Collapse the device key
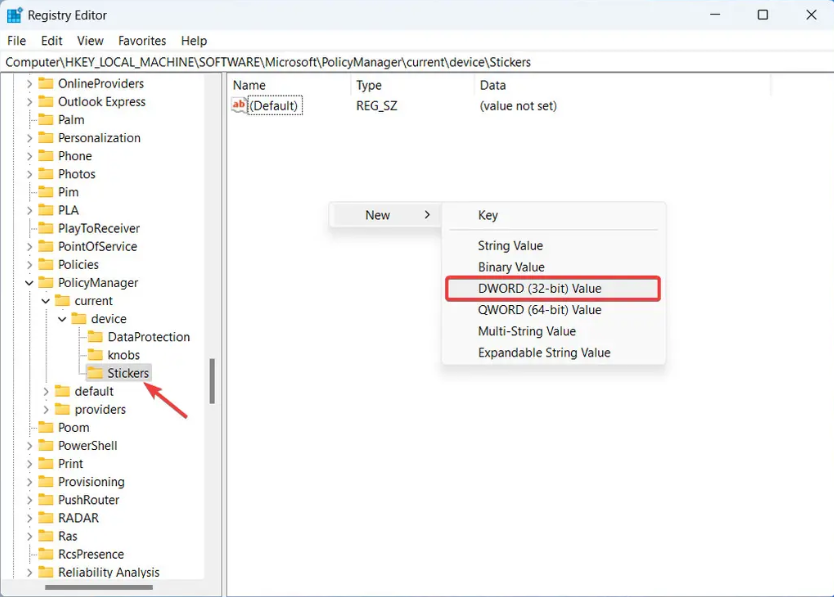Screen dimensions: 834x597 [62, 319]
